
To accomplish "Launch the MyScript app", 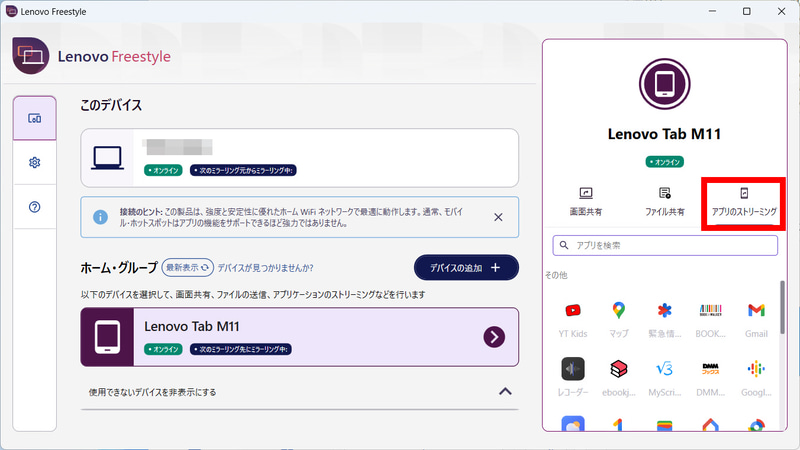I will tap(664, 378).
